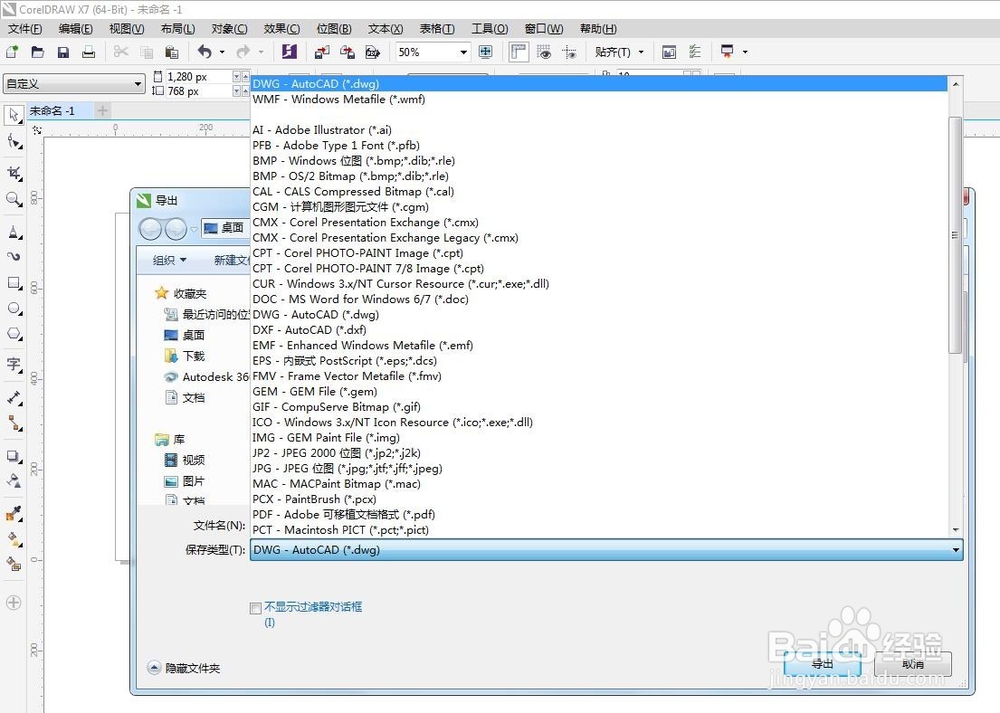Expand the undo history dropdown arrow
This screenshot has width=1000, height=713.
pos(222,52)
